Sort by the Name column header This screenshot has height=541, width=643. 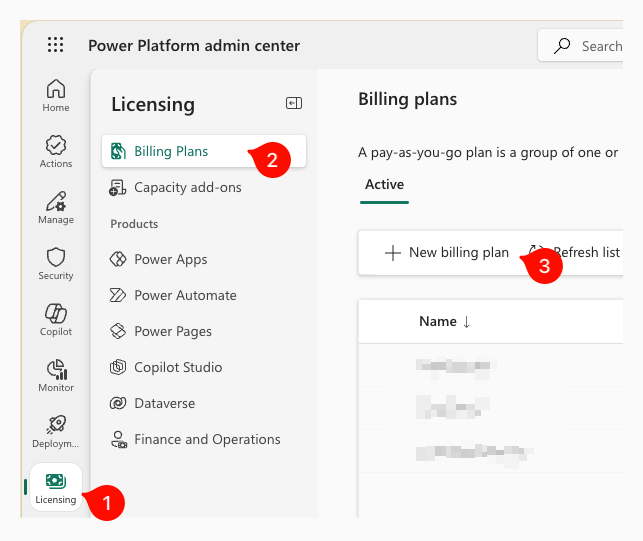click(x=444, y=321)
